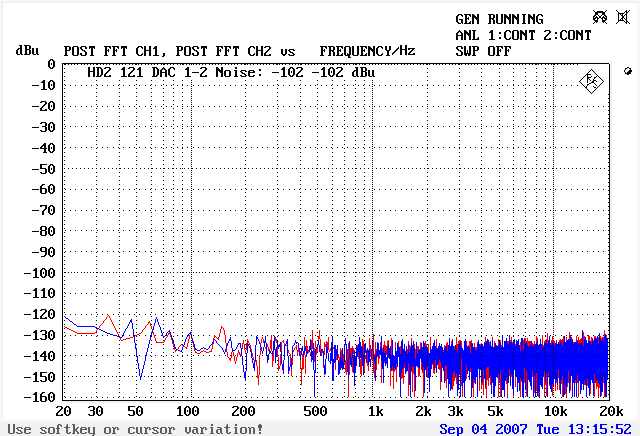This screenshot has height=436, width=640.
Task: Click the -80 y-axis label
Action: click(x=43, y=231)
